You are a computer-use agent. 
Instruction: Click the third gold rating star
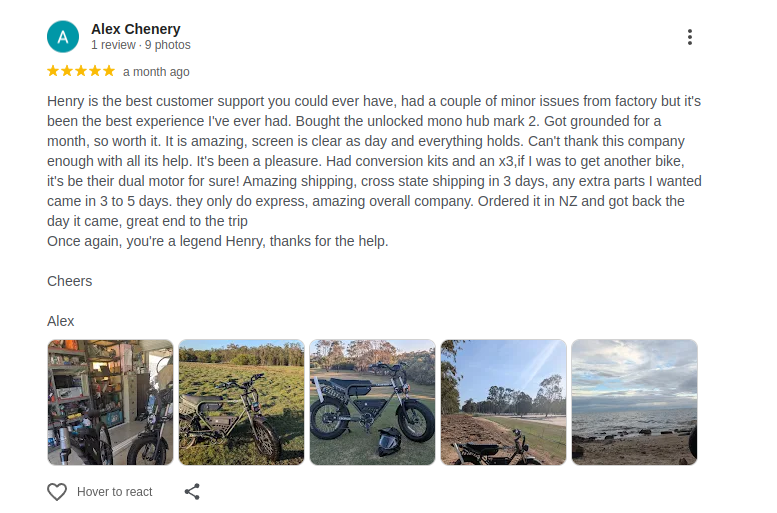tap(81, 71)
